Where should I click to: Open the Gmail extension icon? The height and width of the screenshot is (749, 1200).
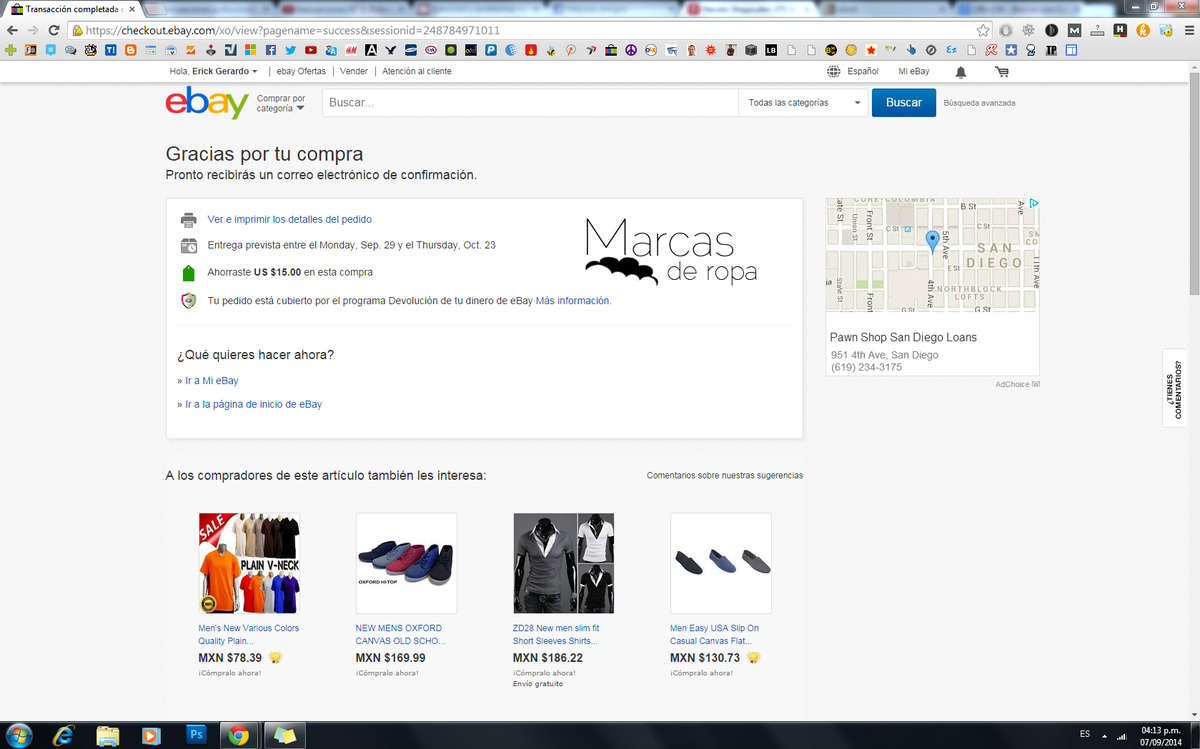[1074, 30]
